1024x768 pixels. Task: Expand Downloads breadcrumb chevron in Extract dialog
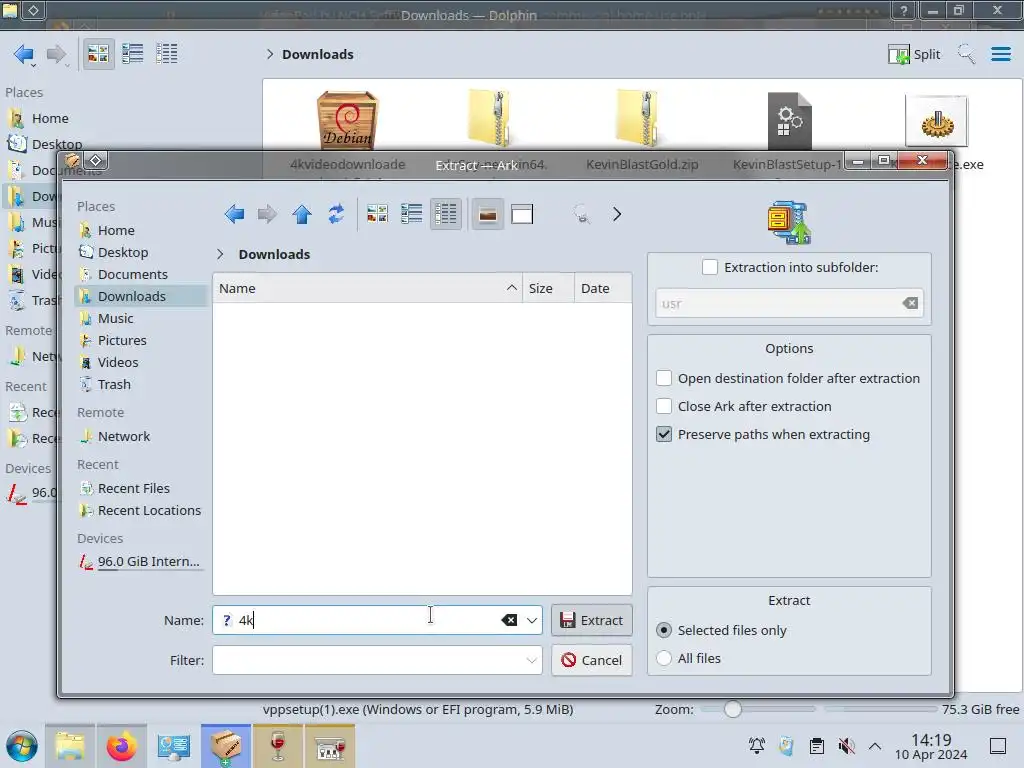(220, 254)
